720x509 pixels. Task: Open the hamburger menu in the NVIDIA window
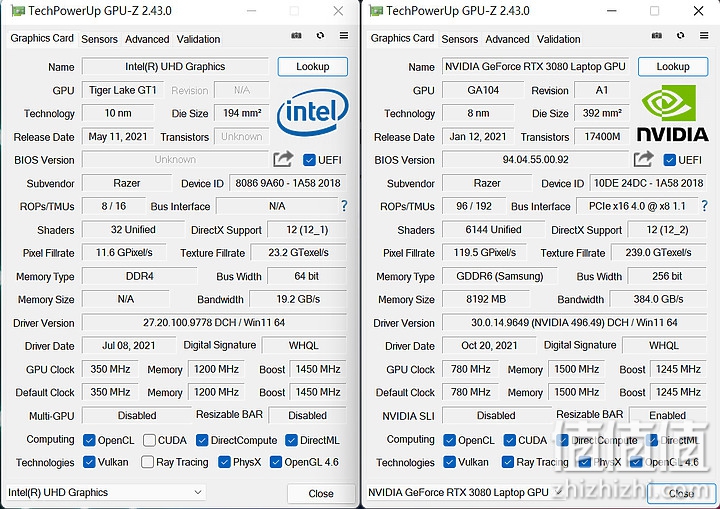(x=704, y=35)
